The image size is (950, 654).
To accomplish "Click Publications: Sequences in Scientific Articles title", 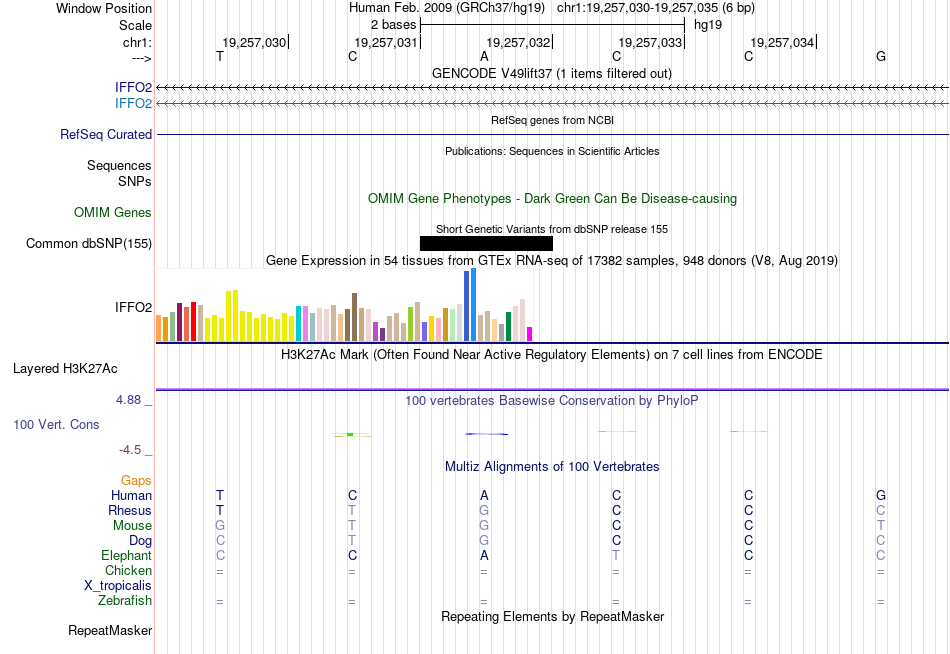I will (552, 151).
